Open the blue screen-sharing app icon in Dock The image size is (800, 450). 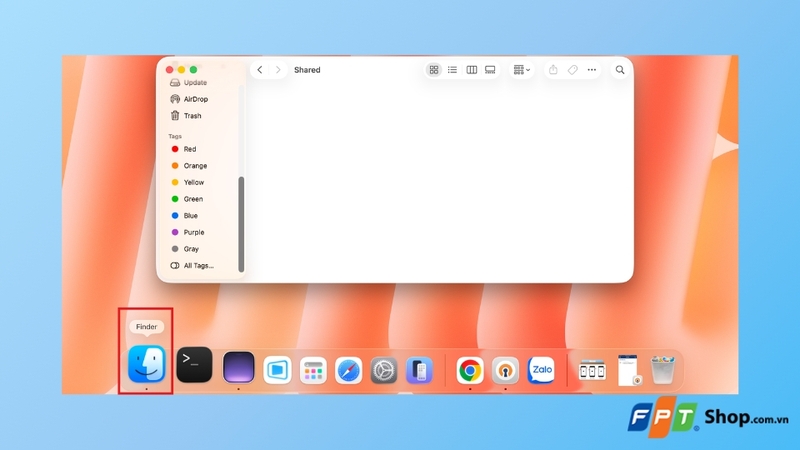(x=277, y=370)
